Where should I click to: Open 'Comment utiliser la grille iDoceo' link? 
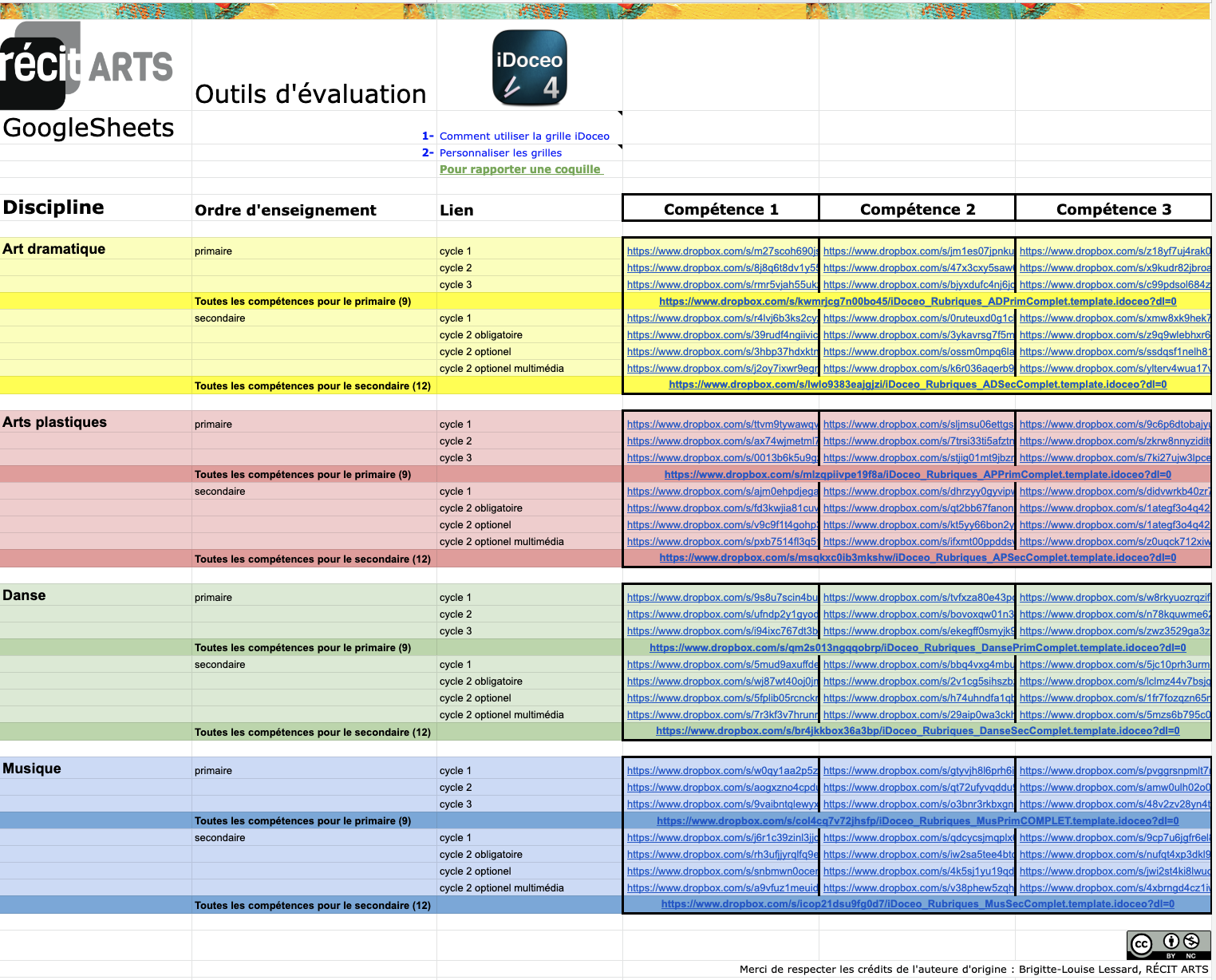click(x=524, y=136)
